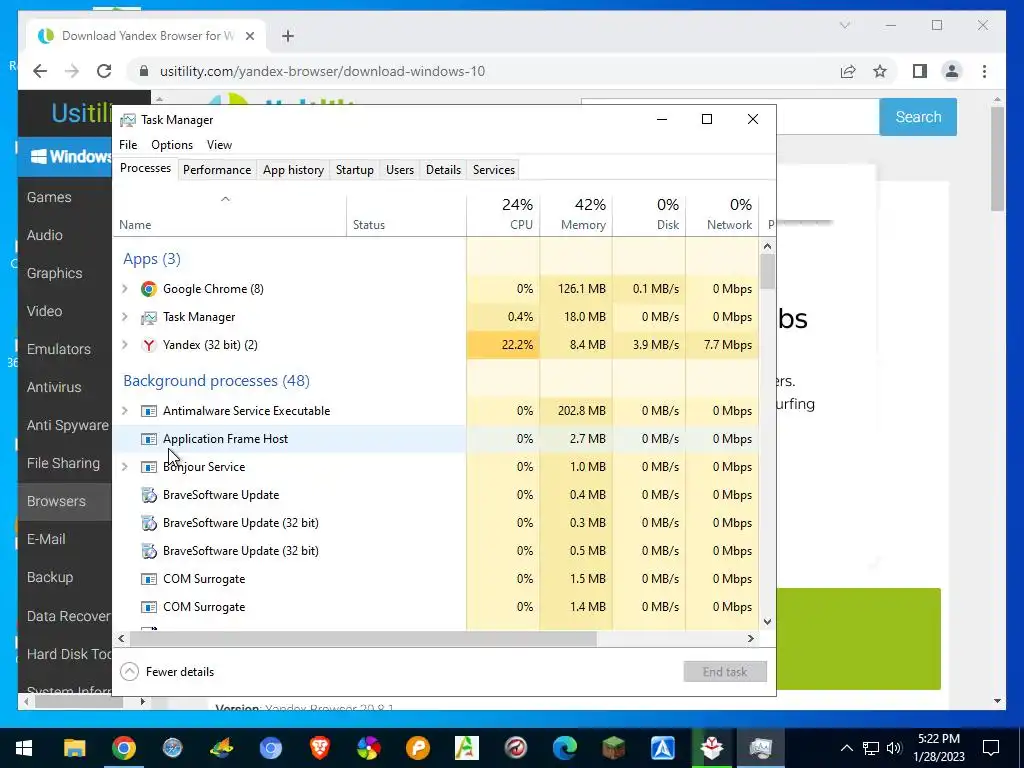Viewport: 1024px width, 768px height.
Task: Open Windows Start button
Action: (x=24, y=748)
